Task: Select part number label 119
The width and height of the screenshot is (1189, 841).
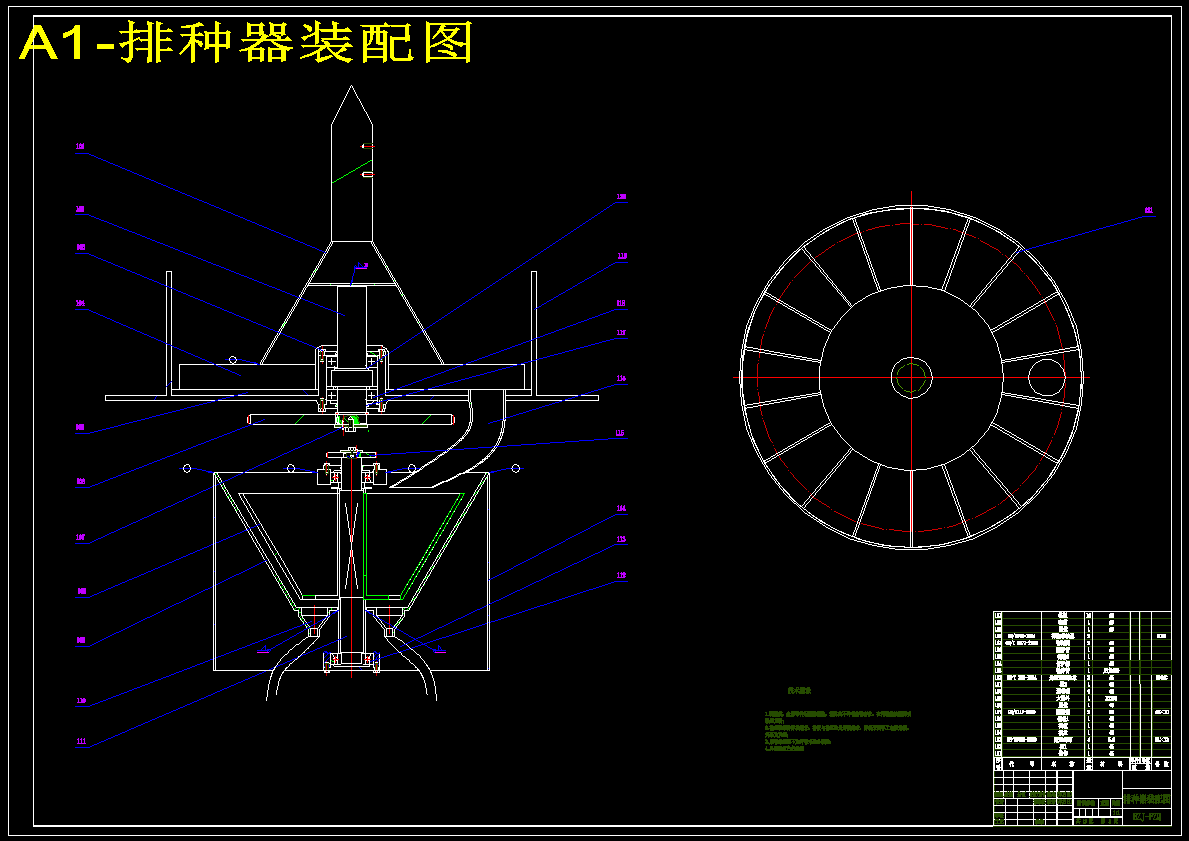Action: pyautogui.click(x=621, y=256)
